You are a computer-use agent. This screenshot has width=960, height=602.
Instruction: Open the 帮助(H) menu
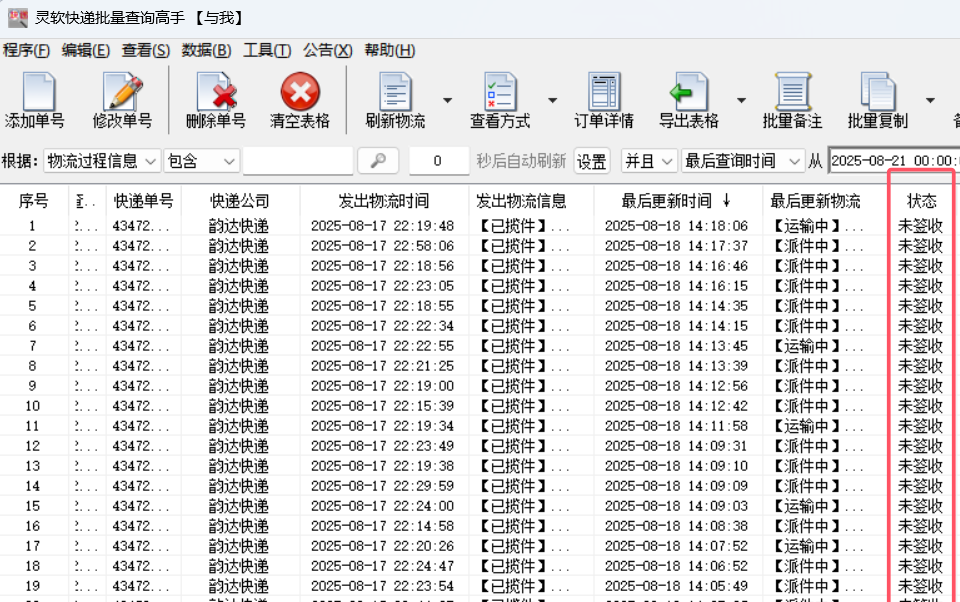[x=389, y=50]
